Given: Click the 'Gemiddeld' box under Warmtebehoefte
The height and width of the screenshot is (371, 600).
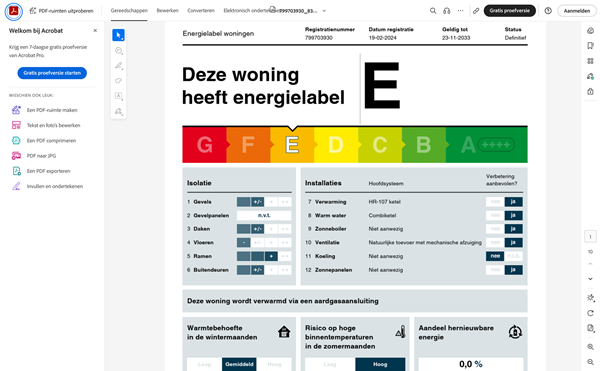Looking at the screenshot, I should click(239, 364).
